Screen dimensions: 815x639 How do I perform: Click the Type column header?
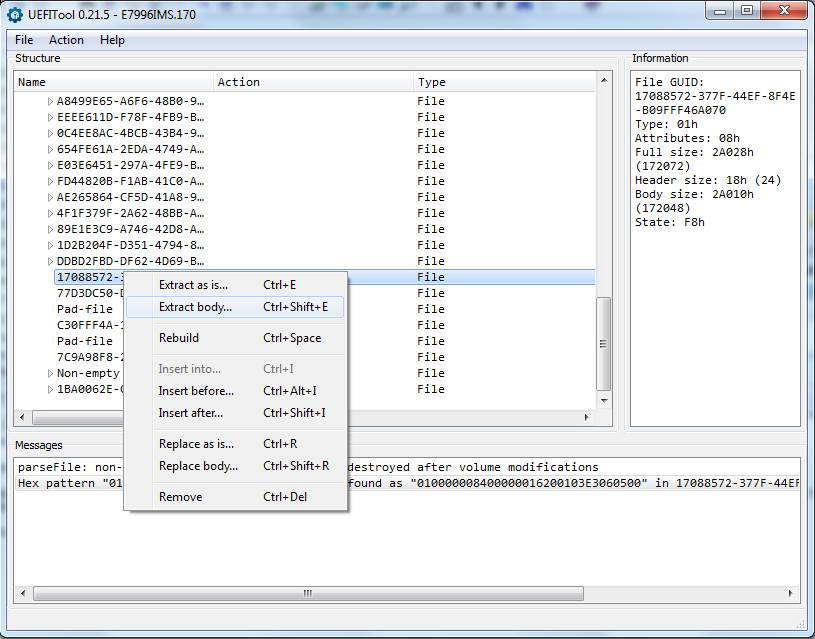pos(505,82)
